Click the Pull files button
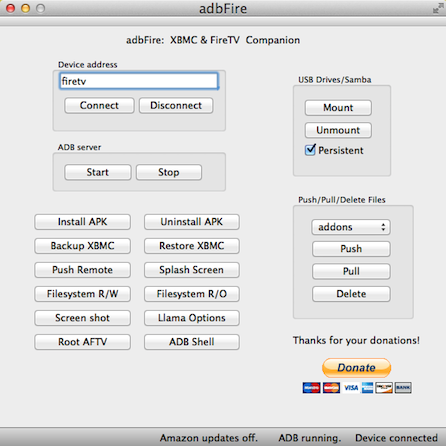 point(351,271)
